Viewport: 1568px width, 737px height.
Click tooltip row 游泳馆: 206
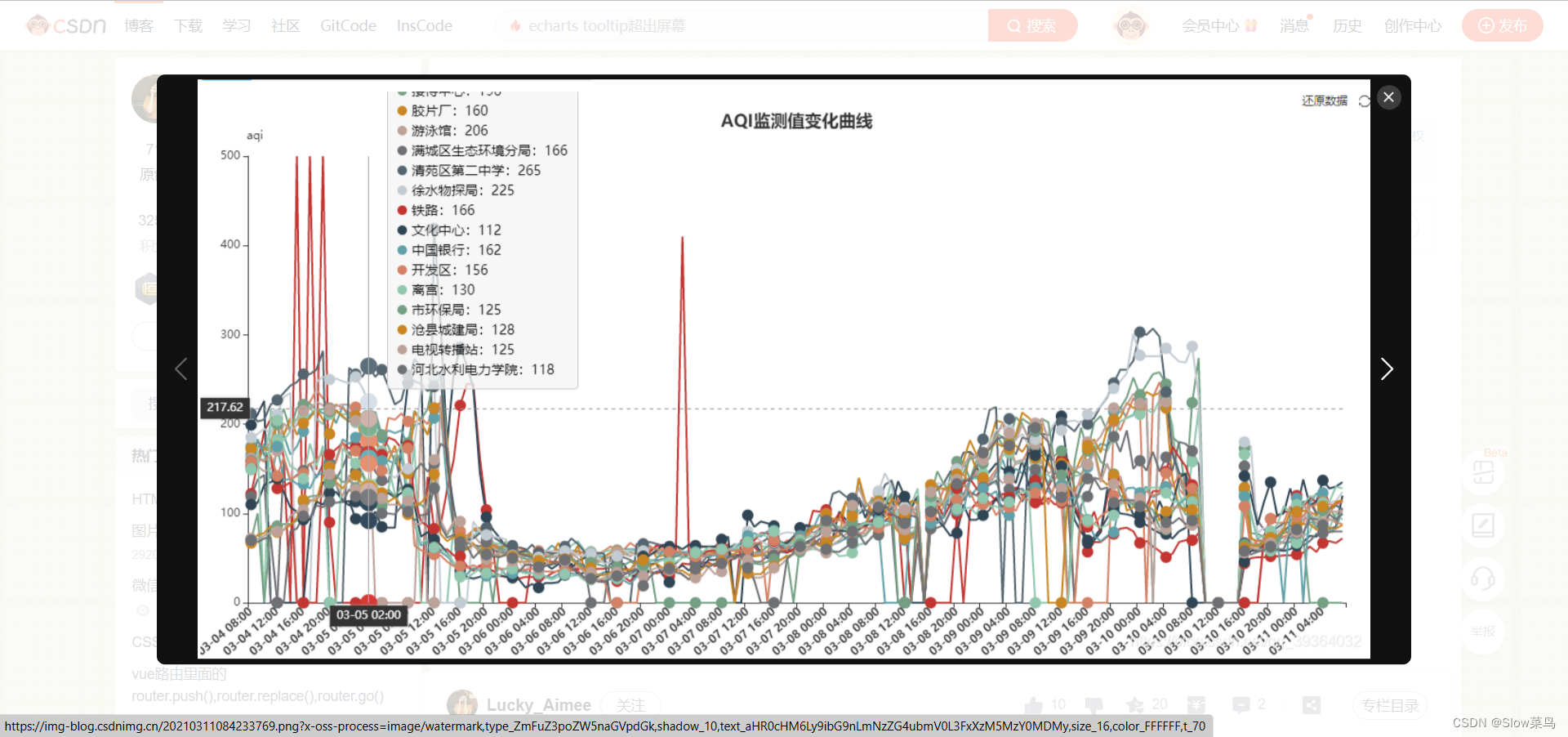click(443, 131)
